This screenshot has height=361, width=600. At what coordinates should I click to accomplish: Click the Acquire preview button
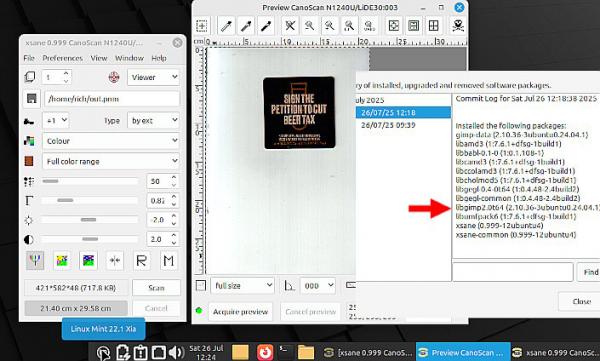(240, 312)
